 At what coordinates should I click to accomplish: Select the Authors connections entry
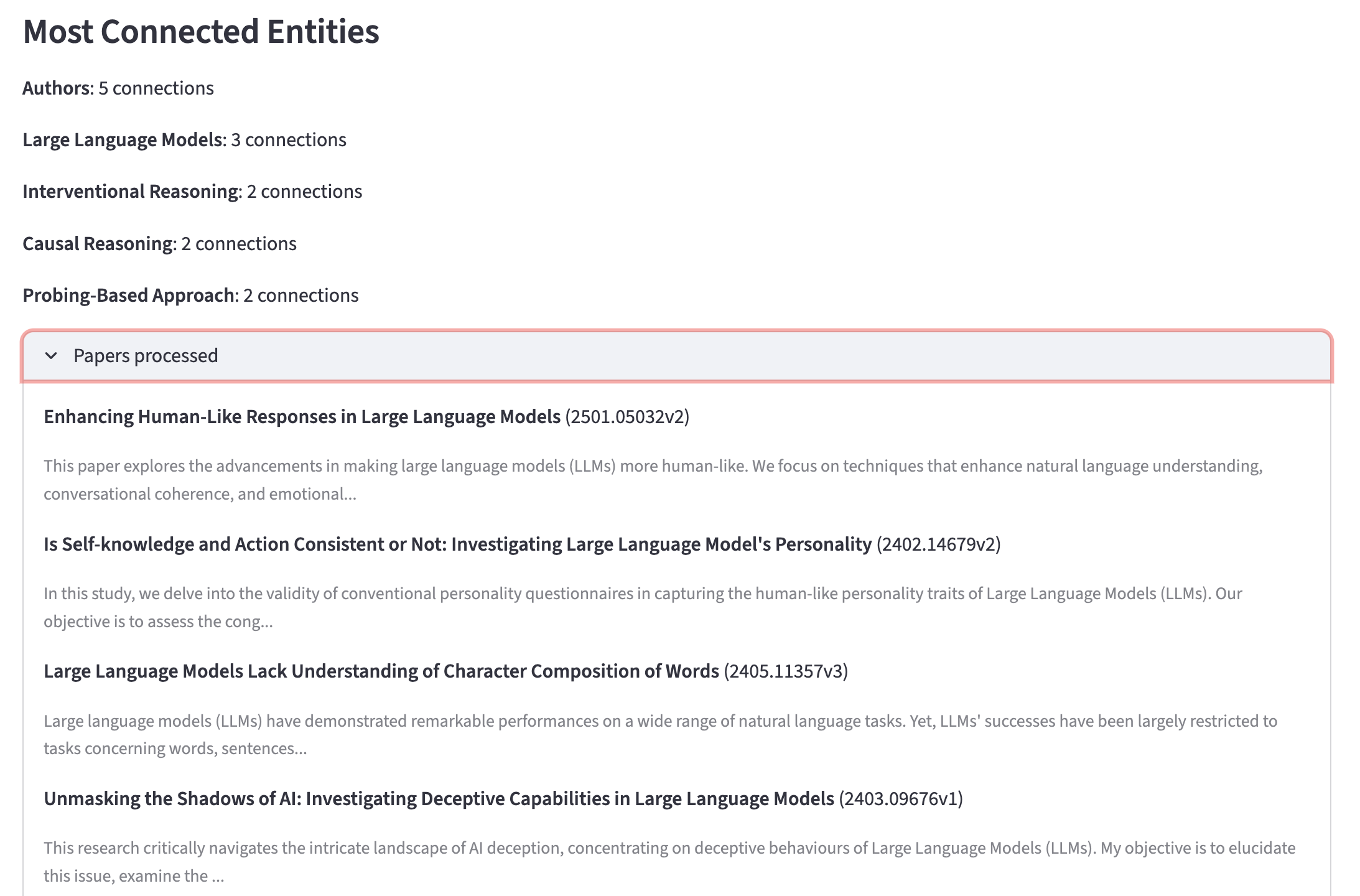118,88
